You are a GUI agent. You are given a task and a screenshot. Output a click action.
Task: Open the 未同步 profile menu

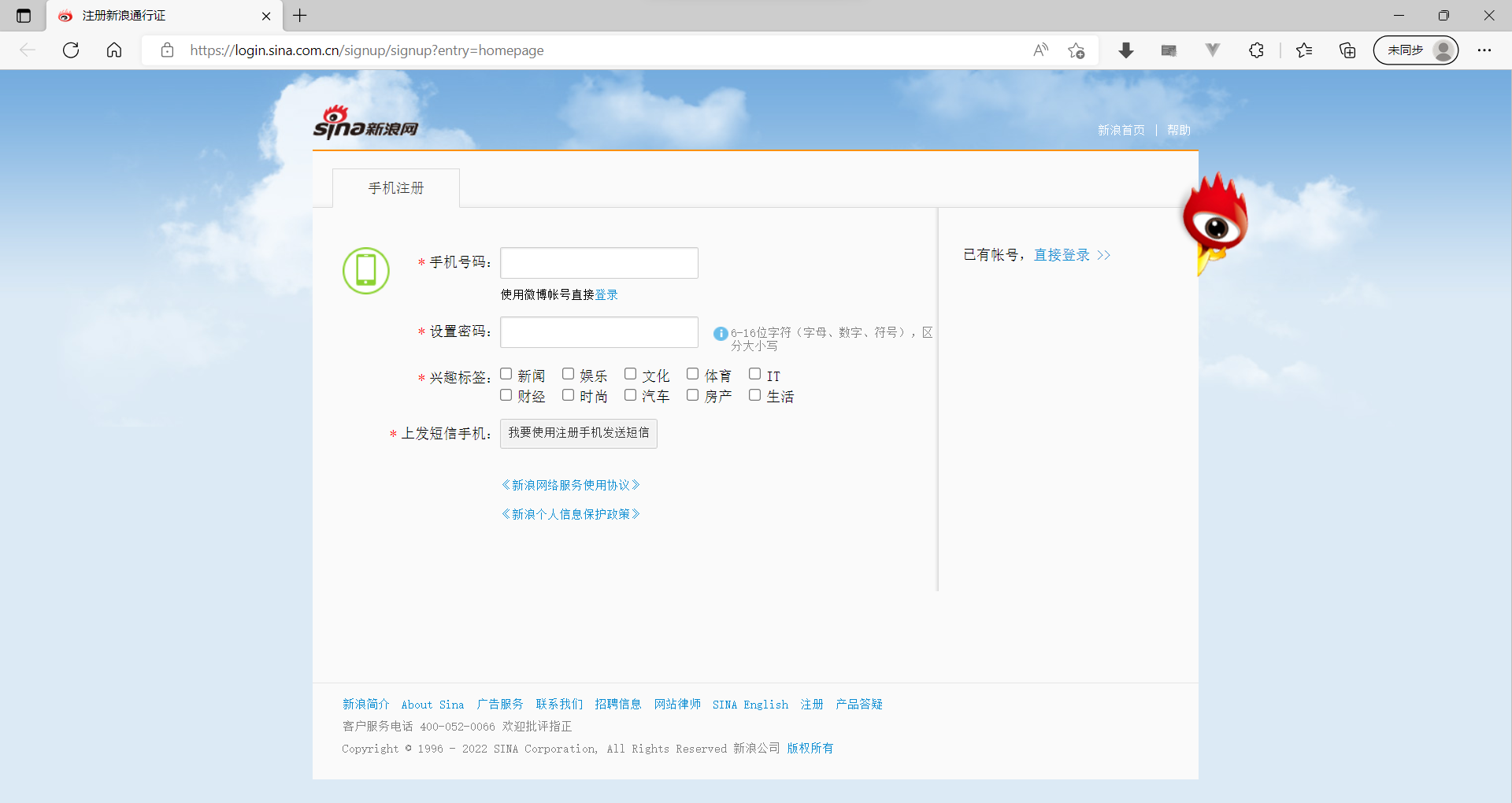pos(1415,50)
